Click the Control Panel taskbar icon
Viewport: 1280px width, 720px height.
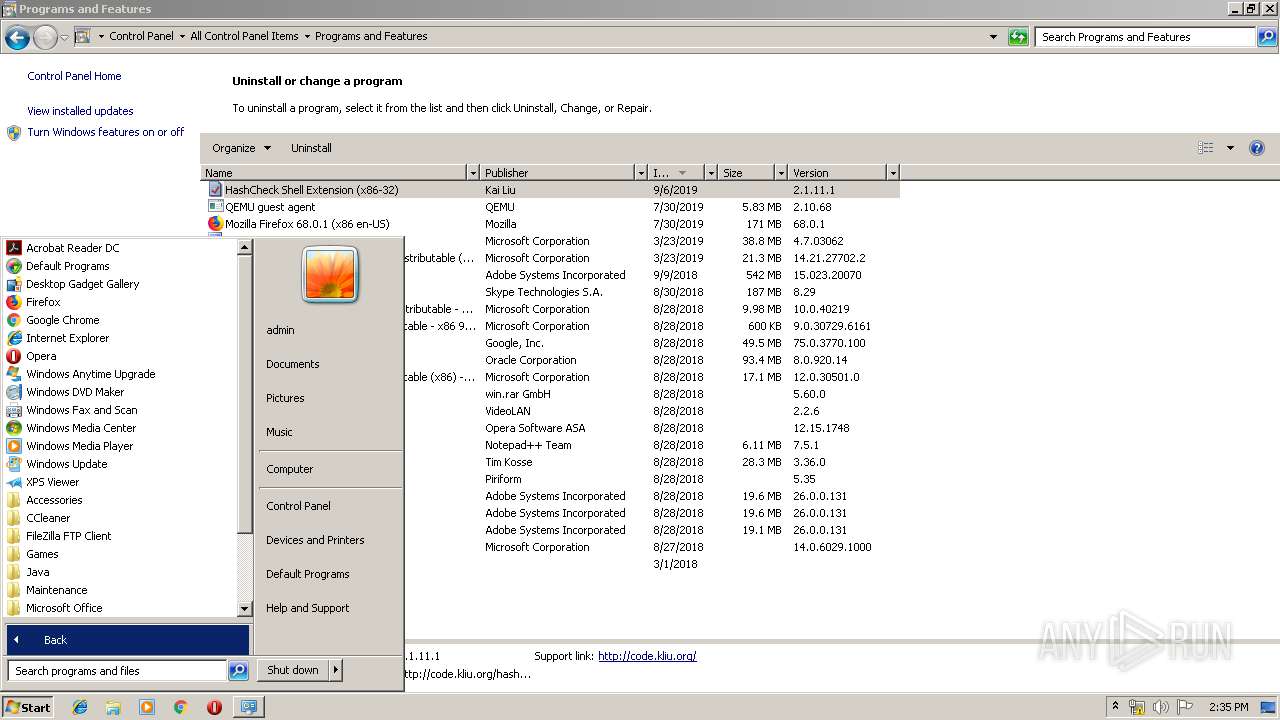(x=248, y=707)
